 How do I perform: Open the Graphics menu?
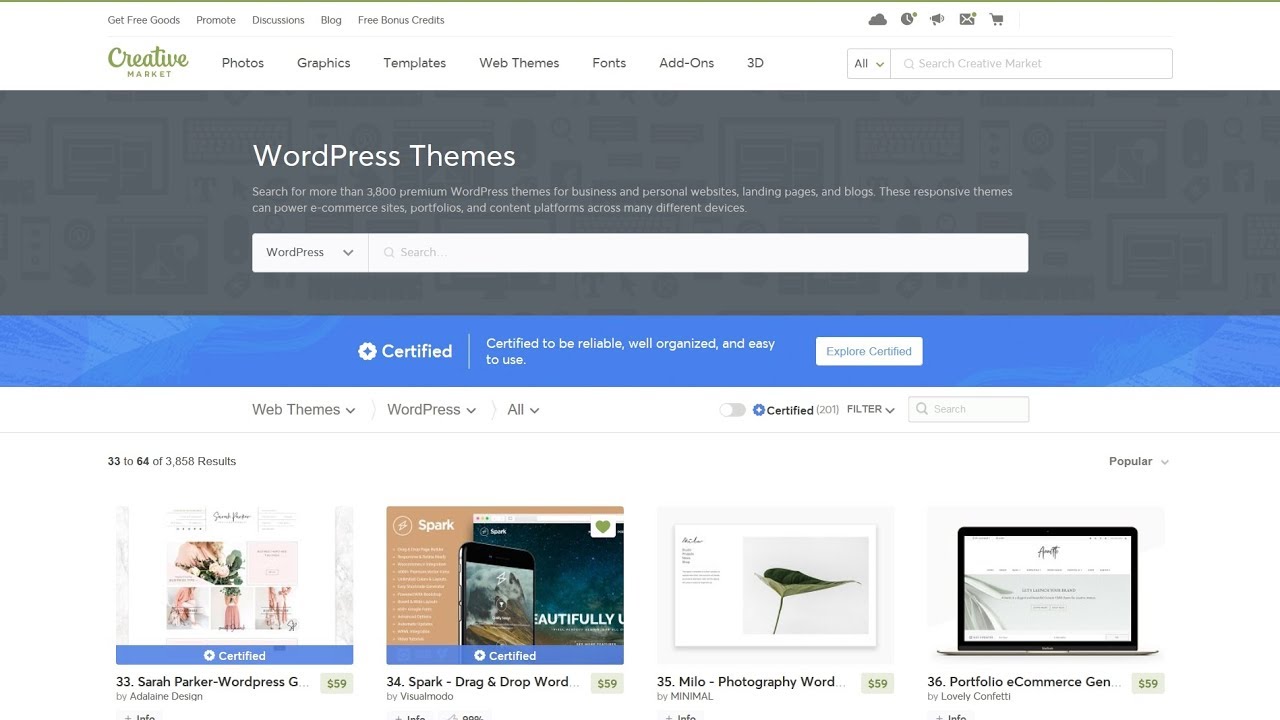pyautogui.click(x=324, y=63)
